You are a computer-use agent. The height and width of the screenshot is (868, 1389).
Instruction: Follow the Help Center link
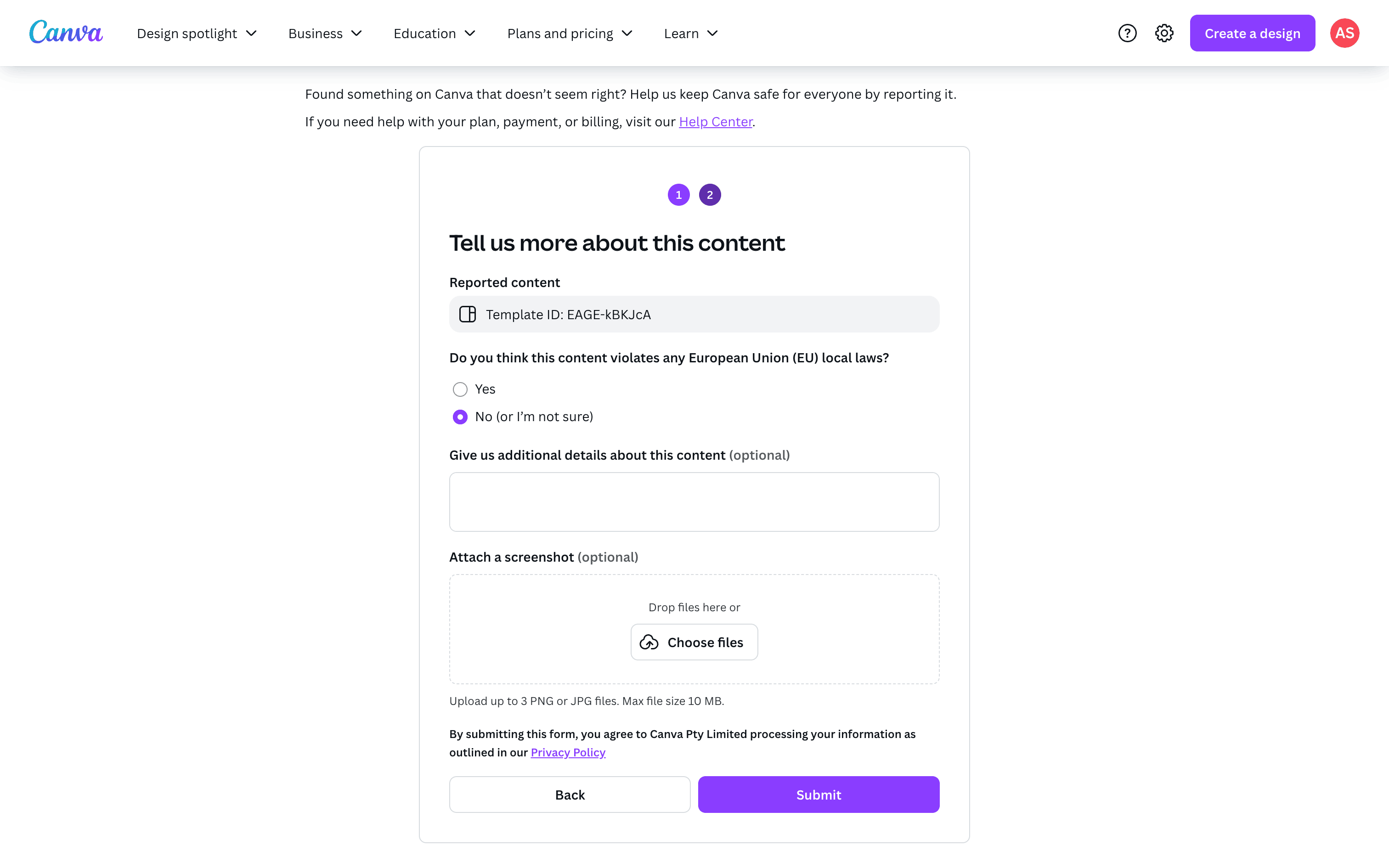tap(715, 122)
